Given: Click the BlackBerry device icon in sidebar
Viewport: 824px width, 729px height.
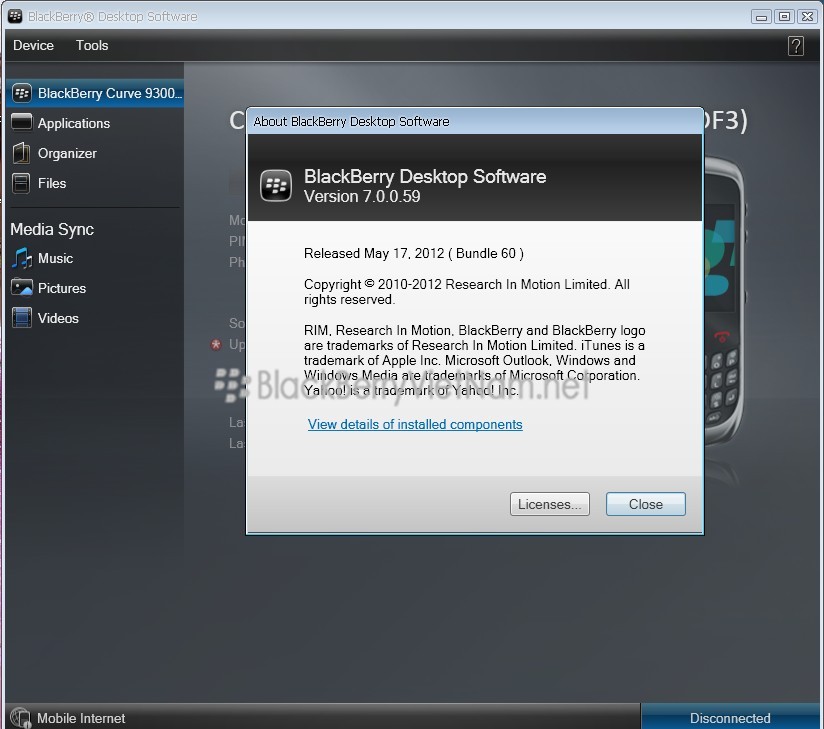Looking at the screenshot, I should (x=22, y=94).
